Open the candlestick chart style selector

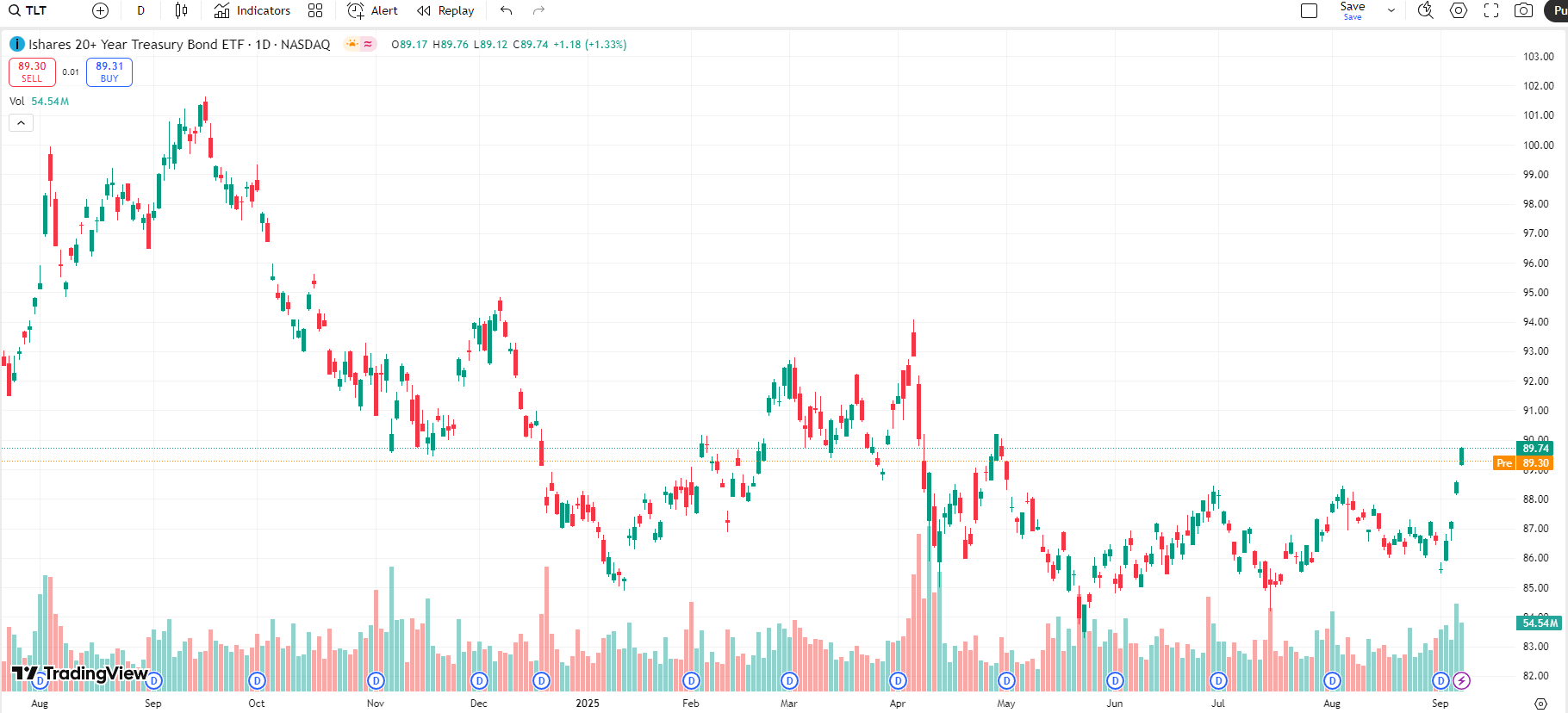181,10
